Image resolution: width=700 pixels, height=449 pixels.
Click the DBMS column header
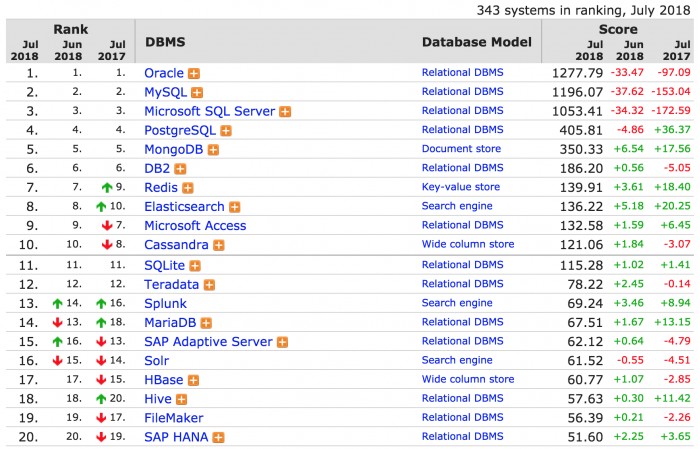pyautogui.click(x=165, y=42)
